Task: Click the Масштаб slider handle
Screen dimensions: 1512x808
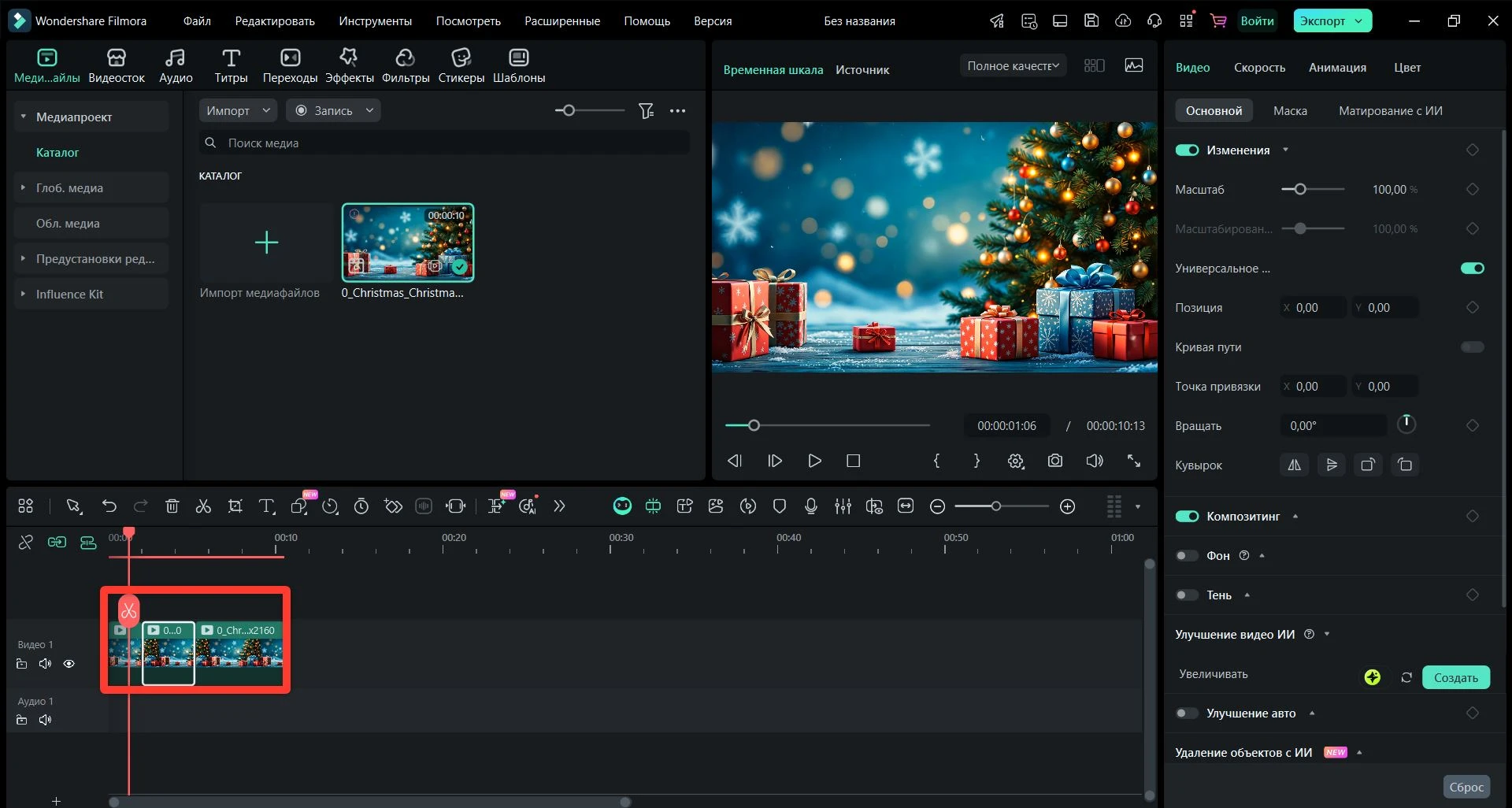Action: click(x=1300, y=190)
